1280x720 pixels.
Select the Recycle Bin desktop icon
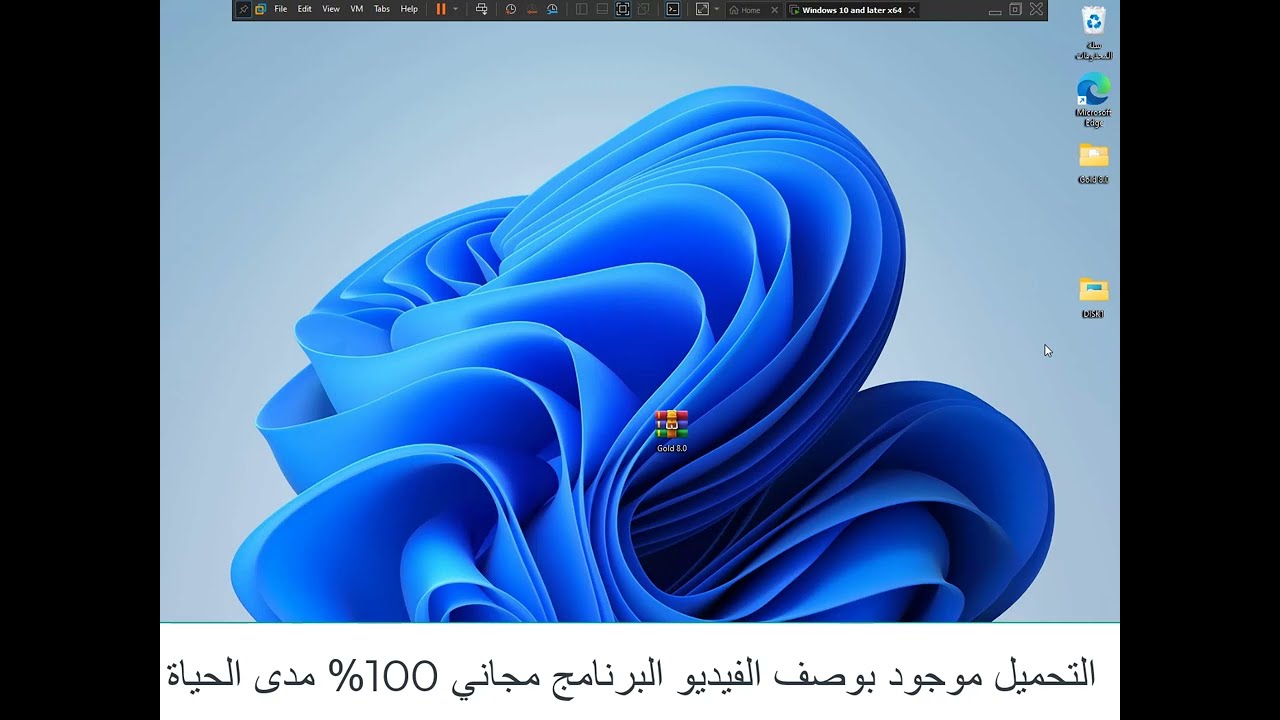pyautogui.click(x=1093, y=34)
